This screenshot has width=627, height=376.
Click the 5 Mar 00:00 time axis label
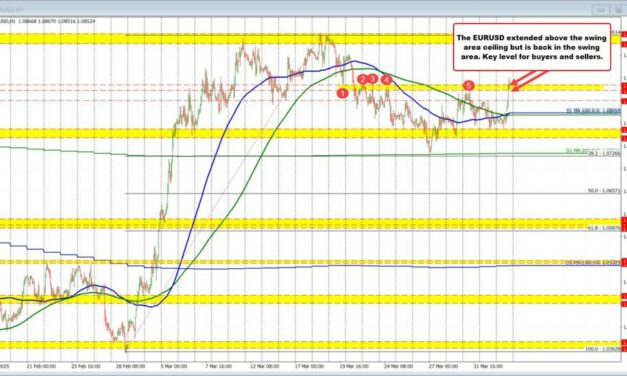(x=174, y=366)
